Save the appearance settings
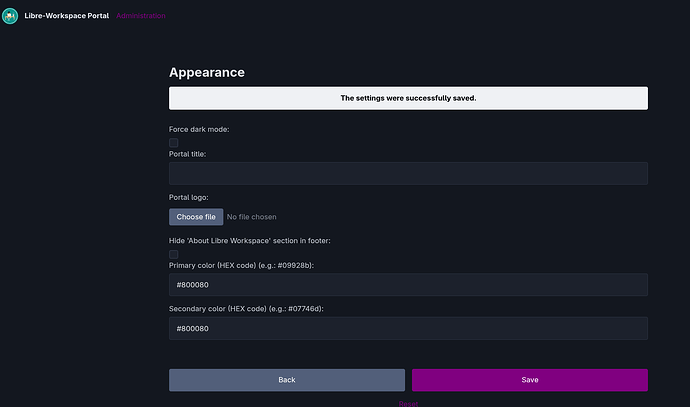This screenshot has height=407, width=690. click(x=529, y=380)
